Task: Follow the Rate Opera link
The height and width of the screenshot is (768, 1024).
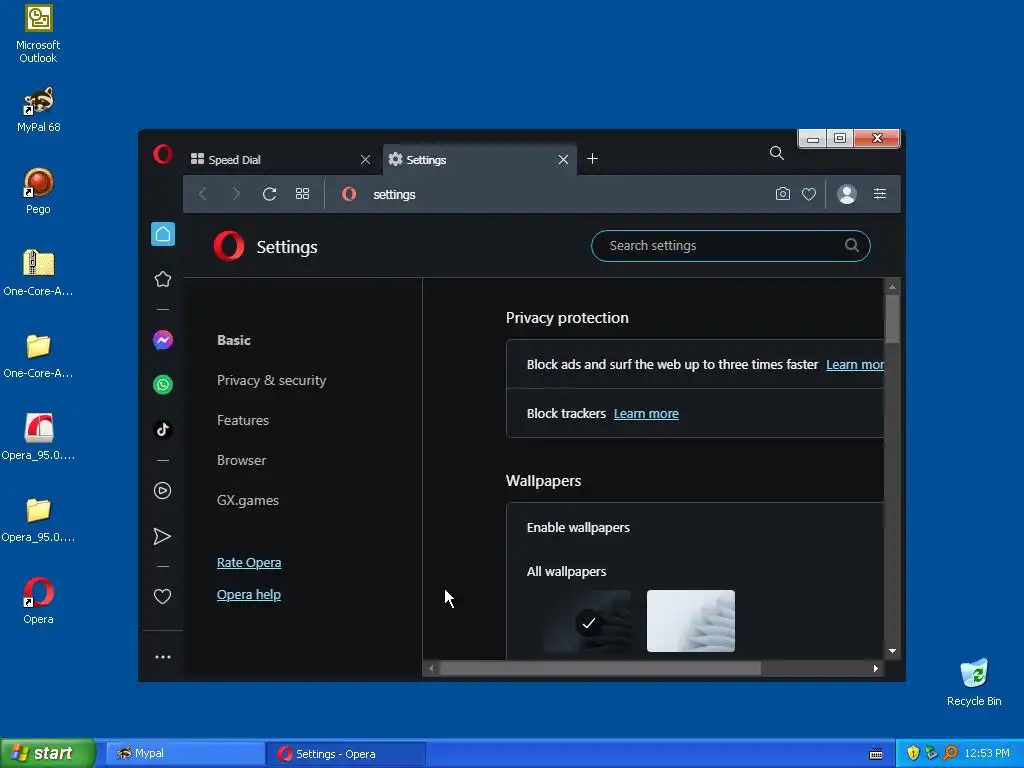Action: point(249,562)
